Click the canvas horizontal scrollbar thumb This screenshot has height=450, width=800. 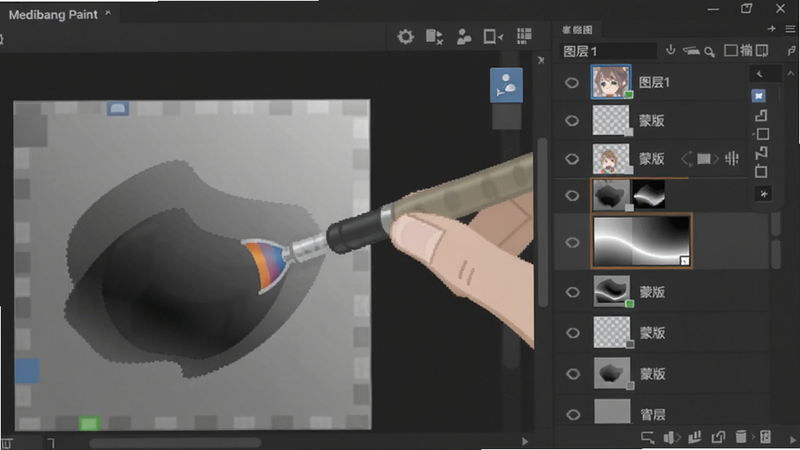click(175, 442)
